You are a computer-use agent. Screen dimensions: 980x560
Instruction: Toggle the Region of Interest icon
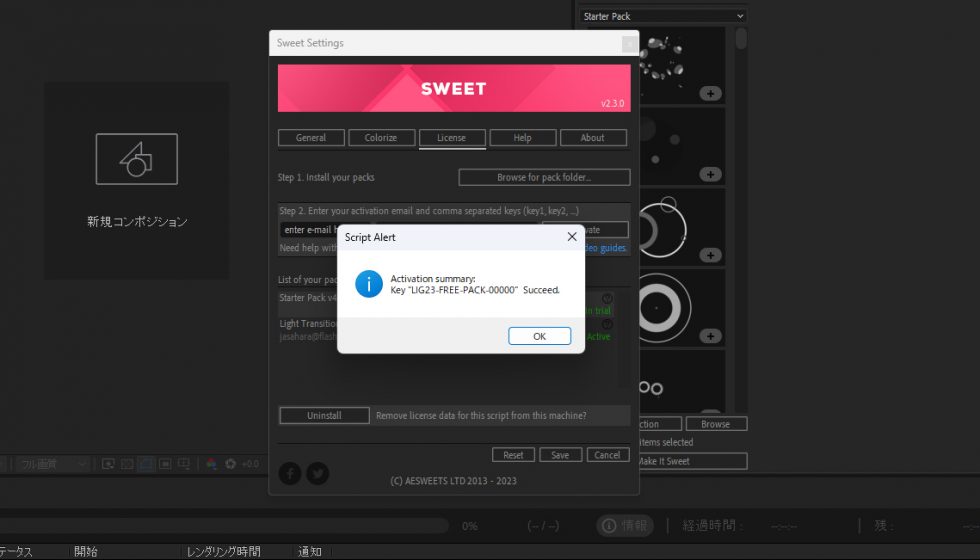coord(165,464)
